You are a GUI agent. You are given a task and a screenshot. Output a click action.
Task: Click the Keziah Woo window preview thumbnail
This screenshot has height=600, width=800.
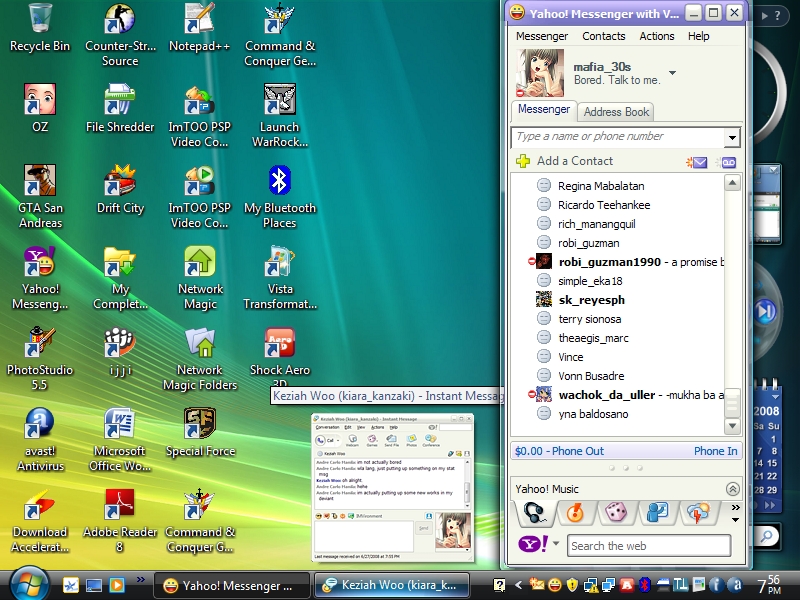pos(392,488)
